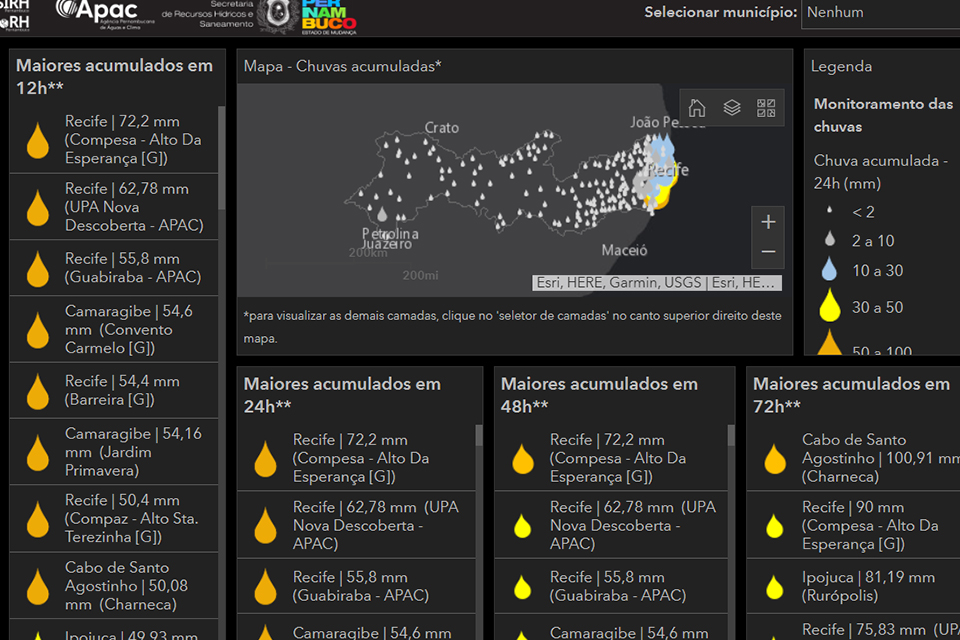Click drop icon beside Recife 72,2 mm in 12h list
Screen dimensions: 960x640
click(38, 140)
